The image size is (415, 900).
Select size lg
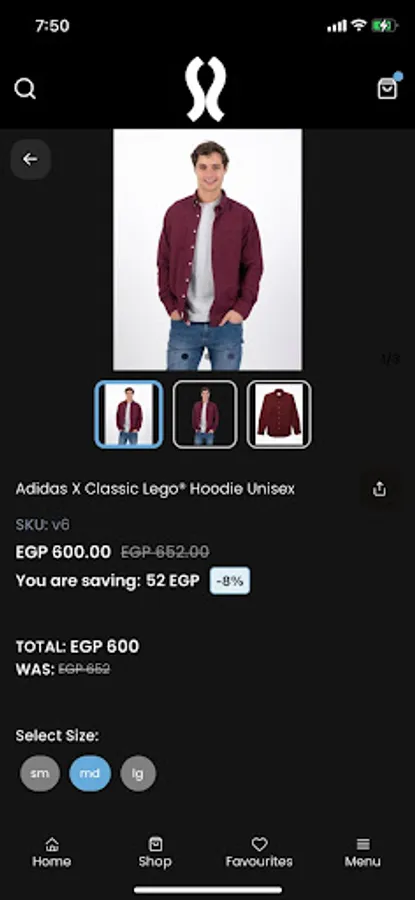coord(138,773)
